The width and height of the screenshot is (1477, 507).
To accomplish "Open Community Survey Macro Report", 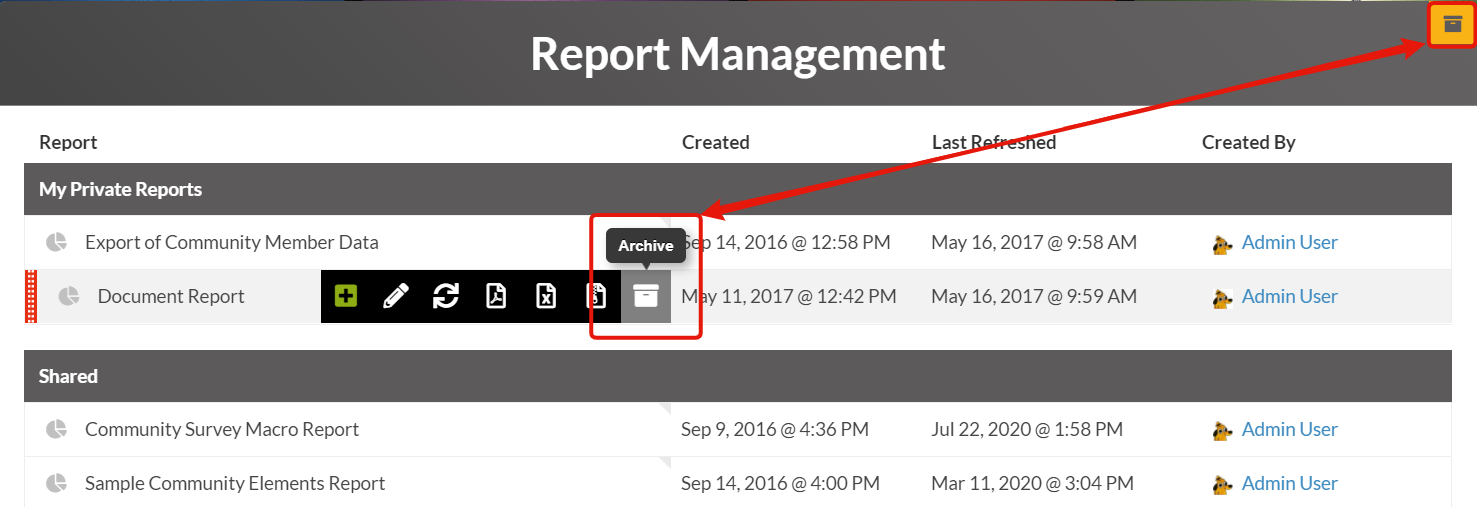I will pos(221,429).
